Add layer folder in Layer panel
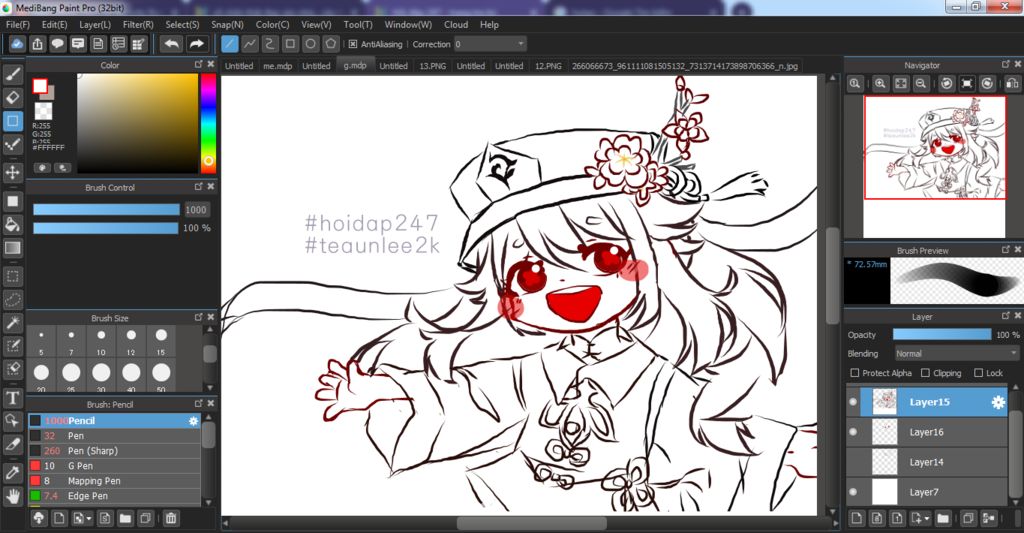Screen dimensions: 1024x533 point(943,518)
